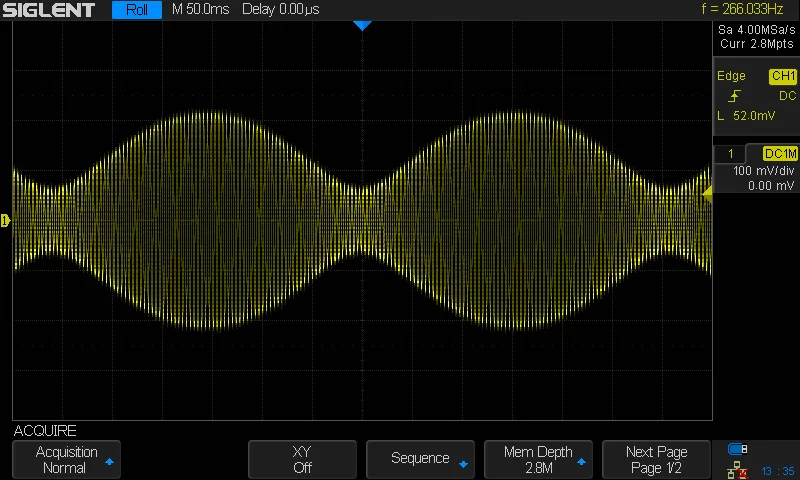800x480 pixels.
Task: Toggle the XY Off mode button
Action: pos(302,460)
